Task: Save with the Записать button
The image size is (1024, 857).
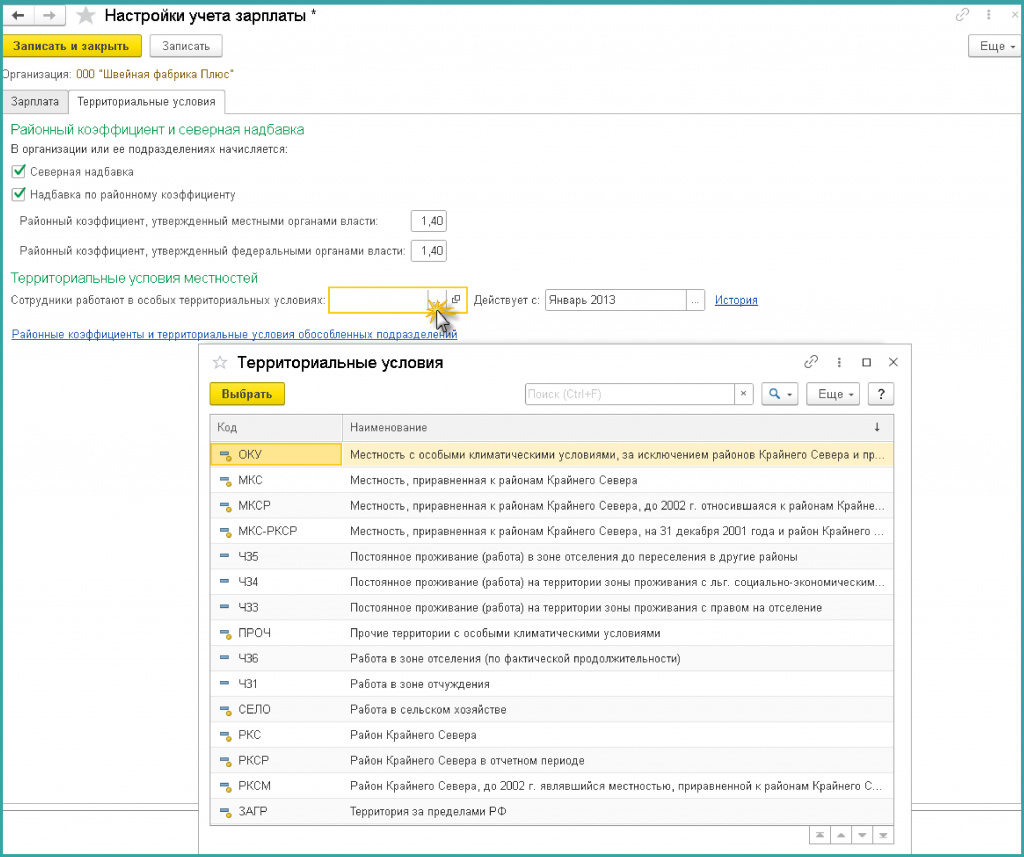Action: (186, 46)
